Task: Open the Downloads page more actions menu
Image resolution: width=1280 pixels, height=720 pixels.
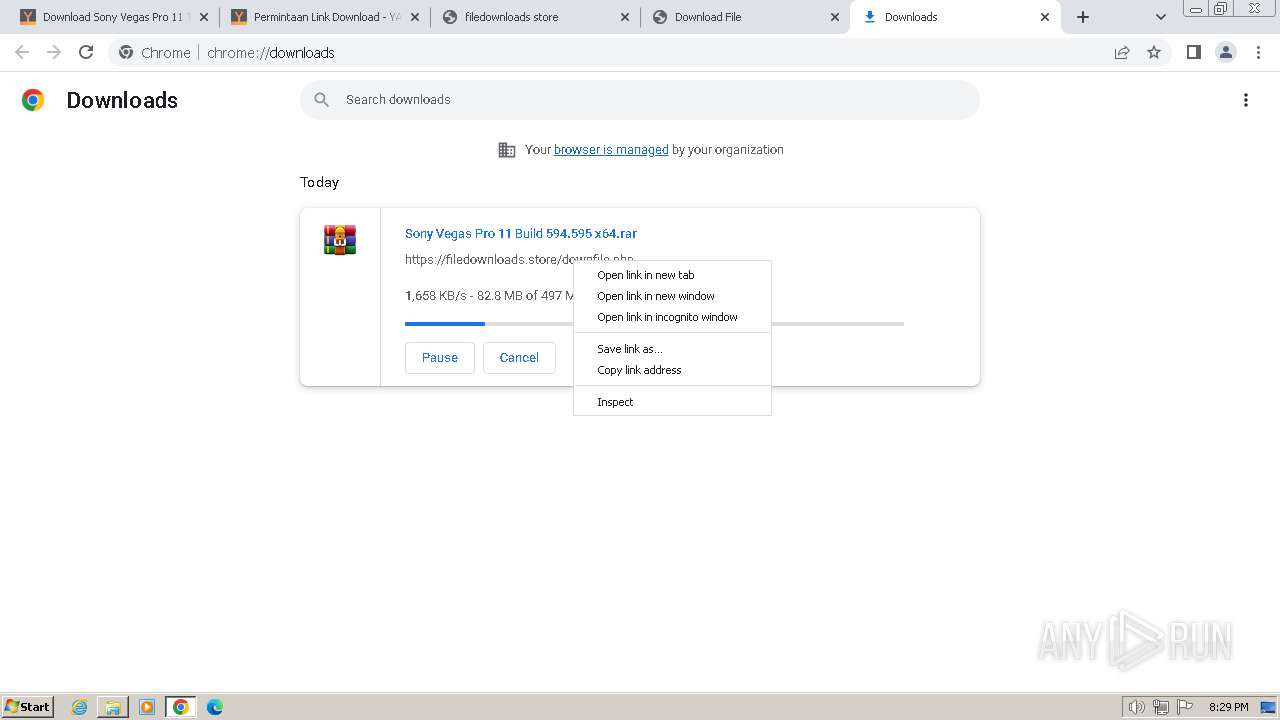Action: click(x=1245, y=100)
